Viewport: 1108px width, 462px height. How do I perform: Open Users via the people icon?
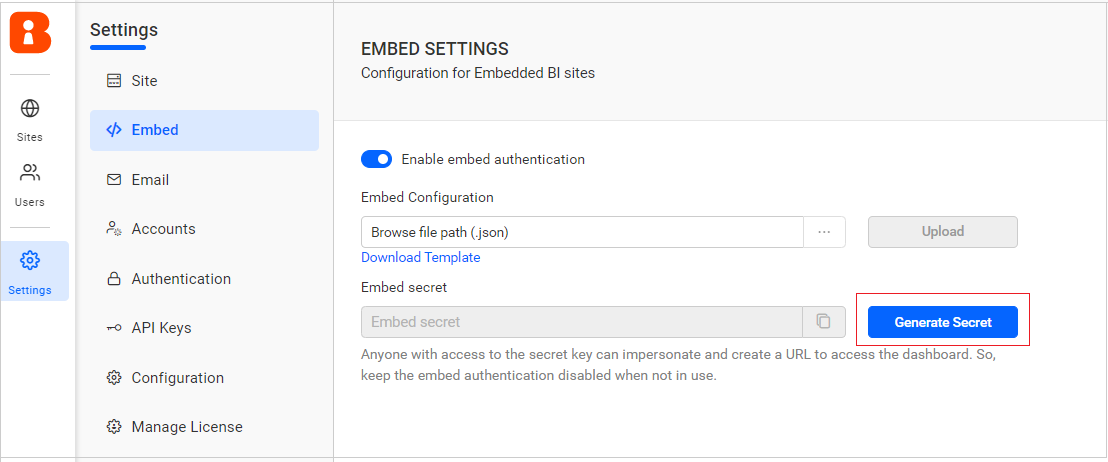click(30, 173)
